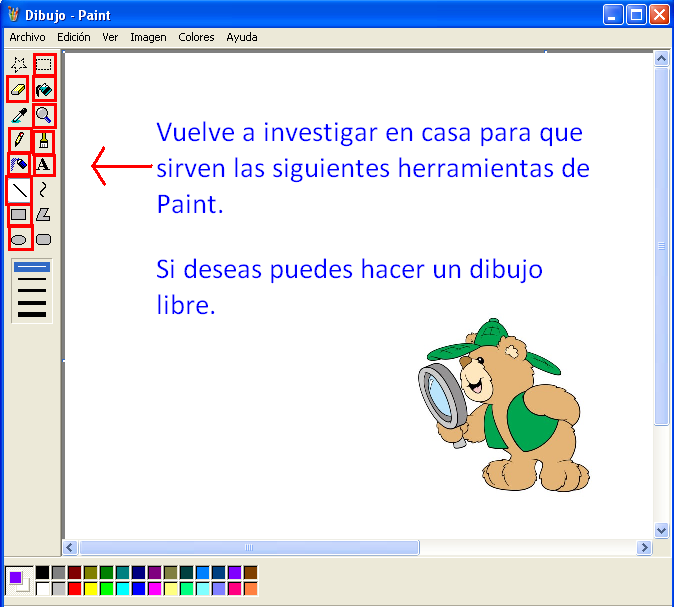
Task: Choose the straight Line tool
Action: click(18, 190)
